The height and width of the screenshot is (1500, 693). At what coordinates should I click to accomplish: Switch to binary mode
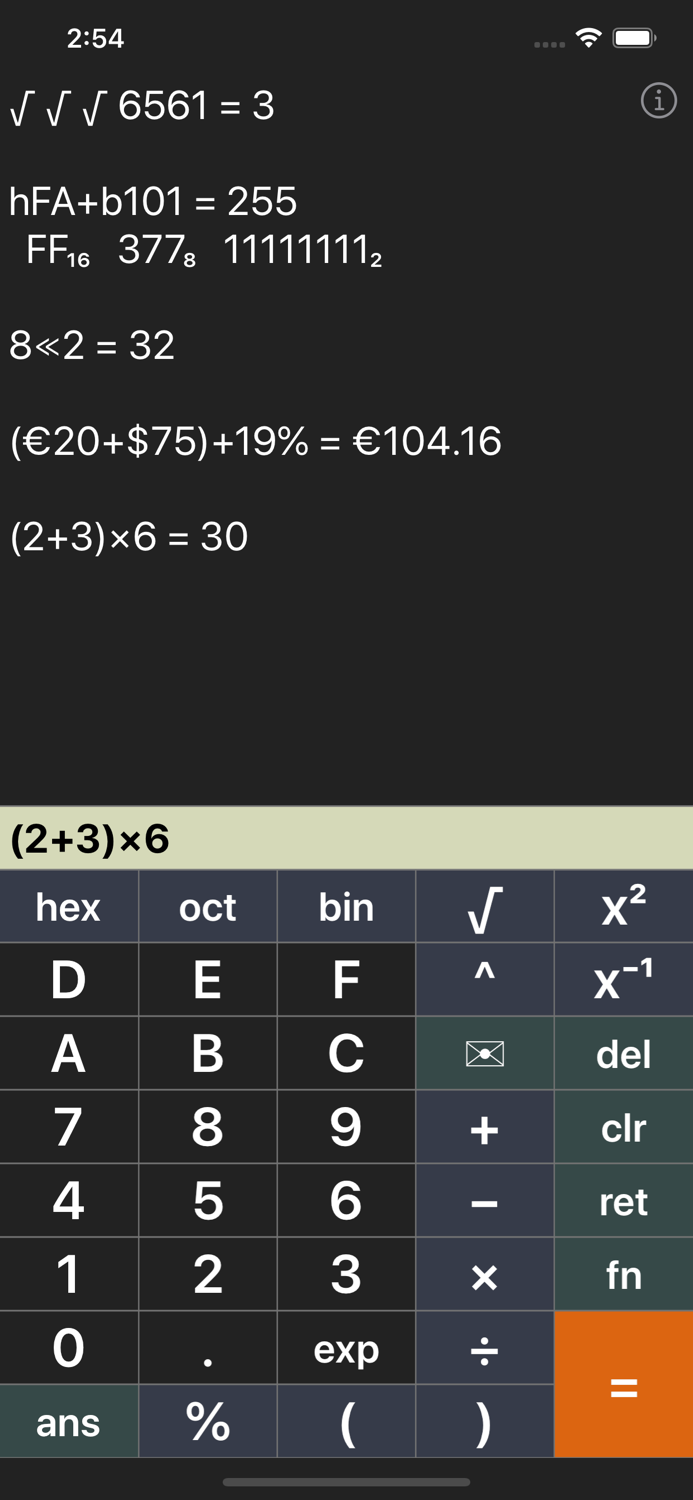[346, 906]
